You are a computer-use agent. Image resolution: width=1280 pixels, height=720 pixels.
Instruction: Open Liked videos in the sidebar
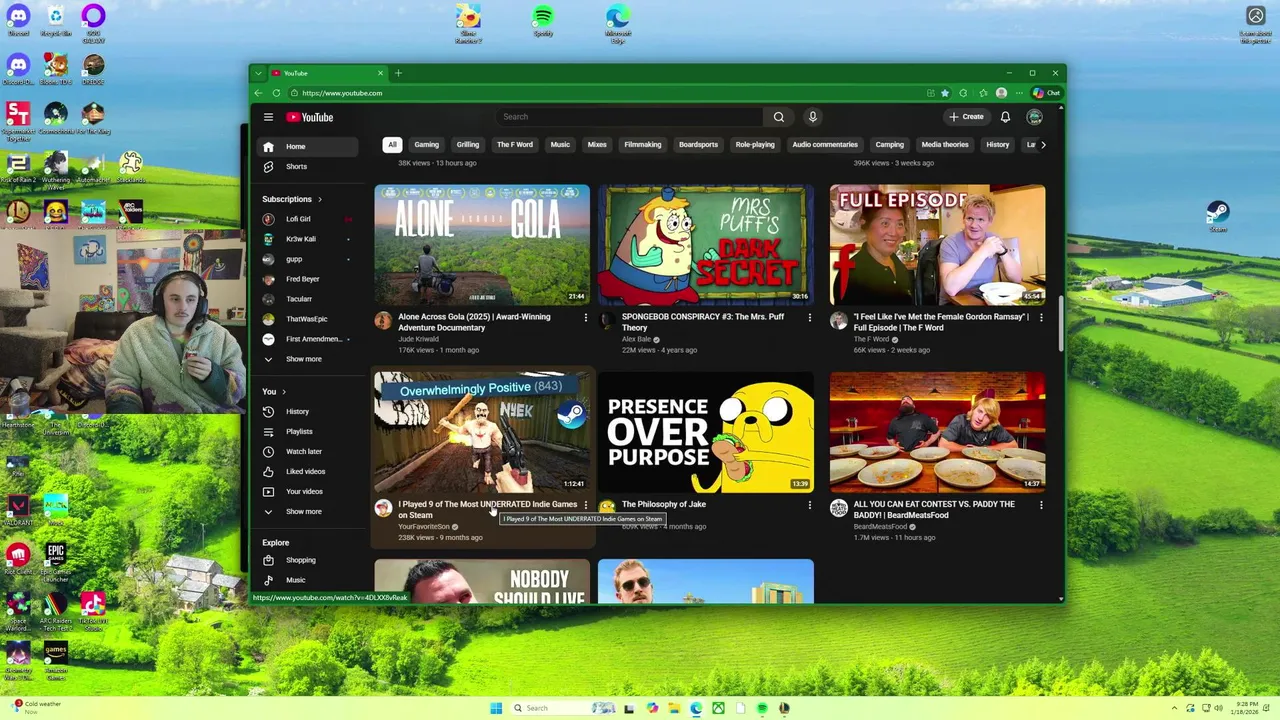[306, 472]
